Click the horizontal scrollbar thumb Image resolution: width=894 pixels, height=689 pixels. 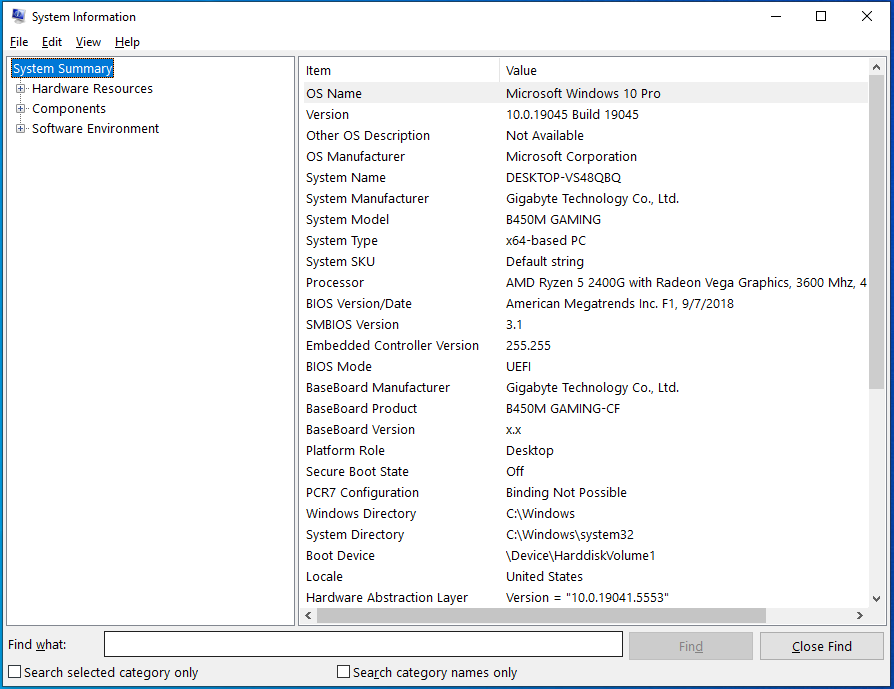click(541, 615)
